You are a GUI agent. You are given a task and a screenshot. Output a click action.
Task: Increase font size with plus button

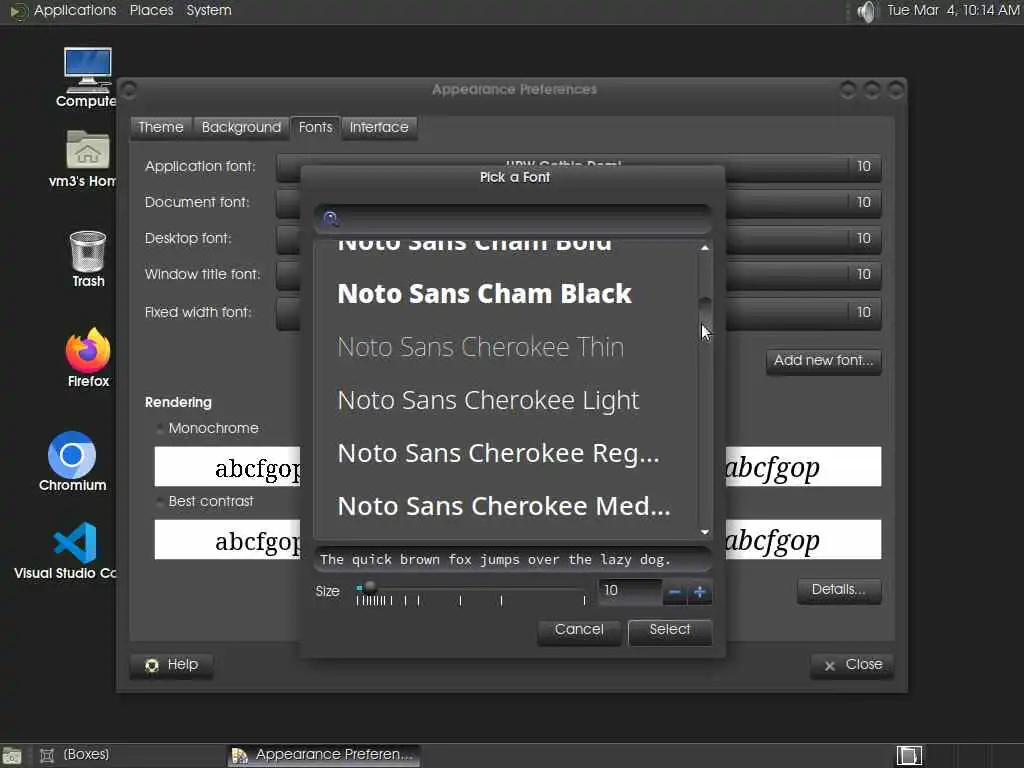click(x=699, y=592)
